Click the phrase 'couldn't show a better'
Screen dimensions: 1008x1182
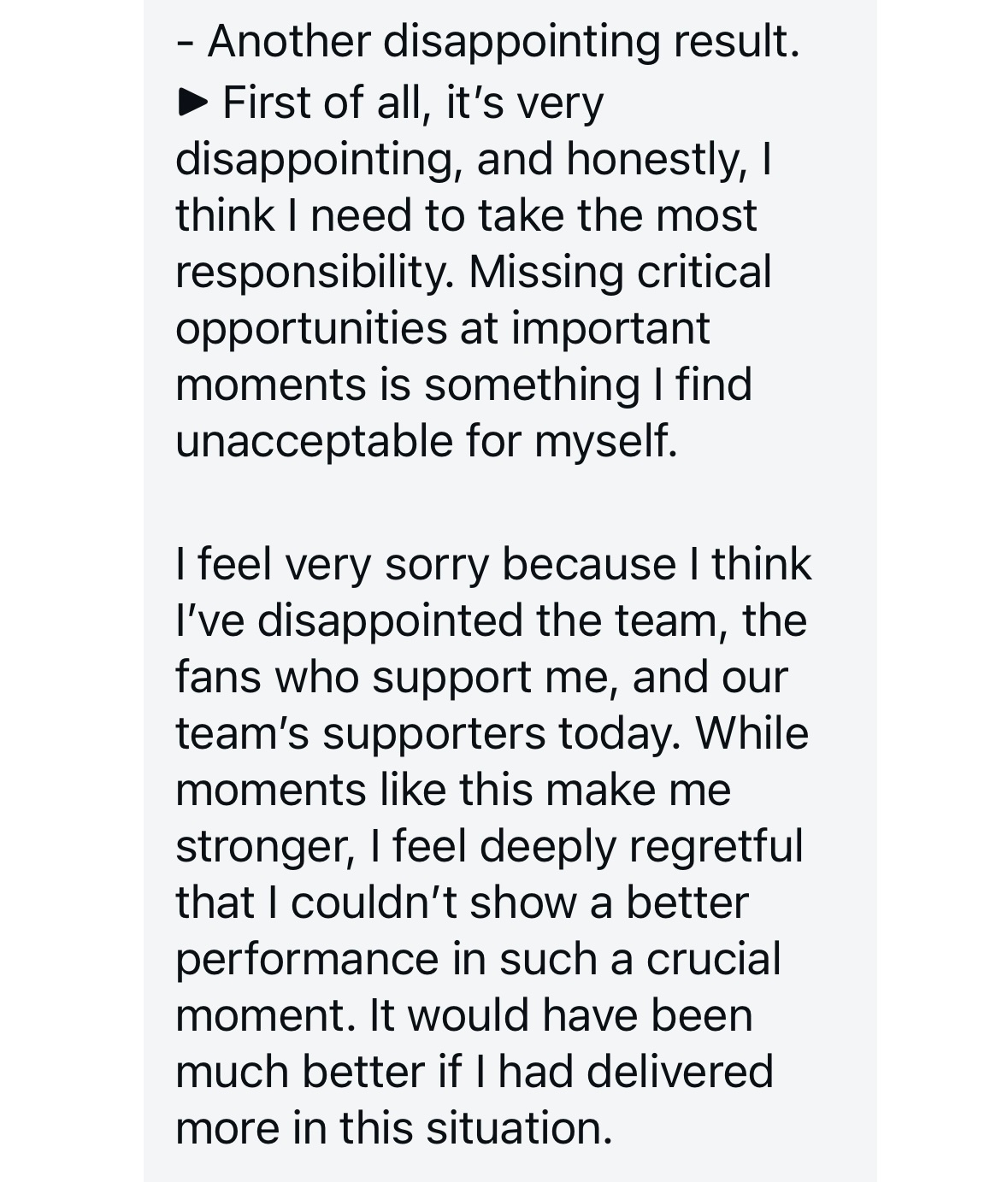pos(520,903)
